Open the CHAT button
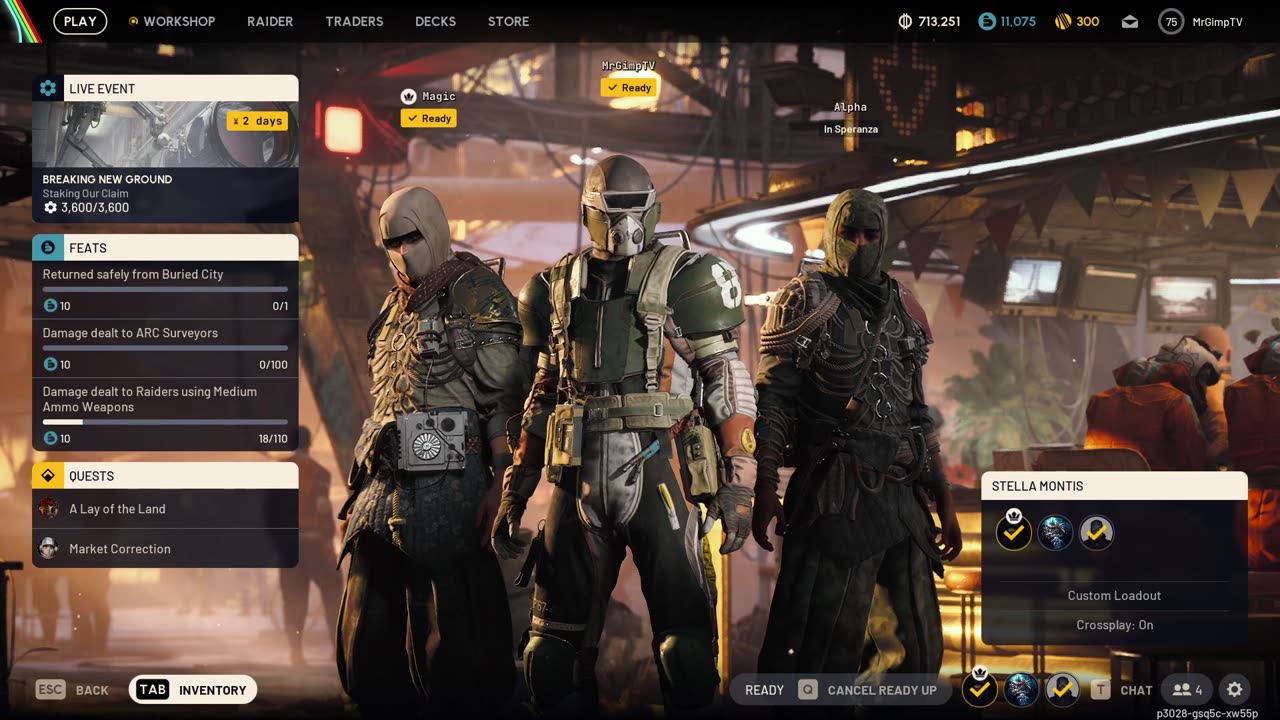 (1136, 690)
